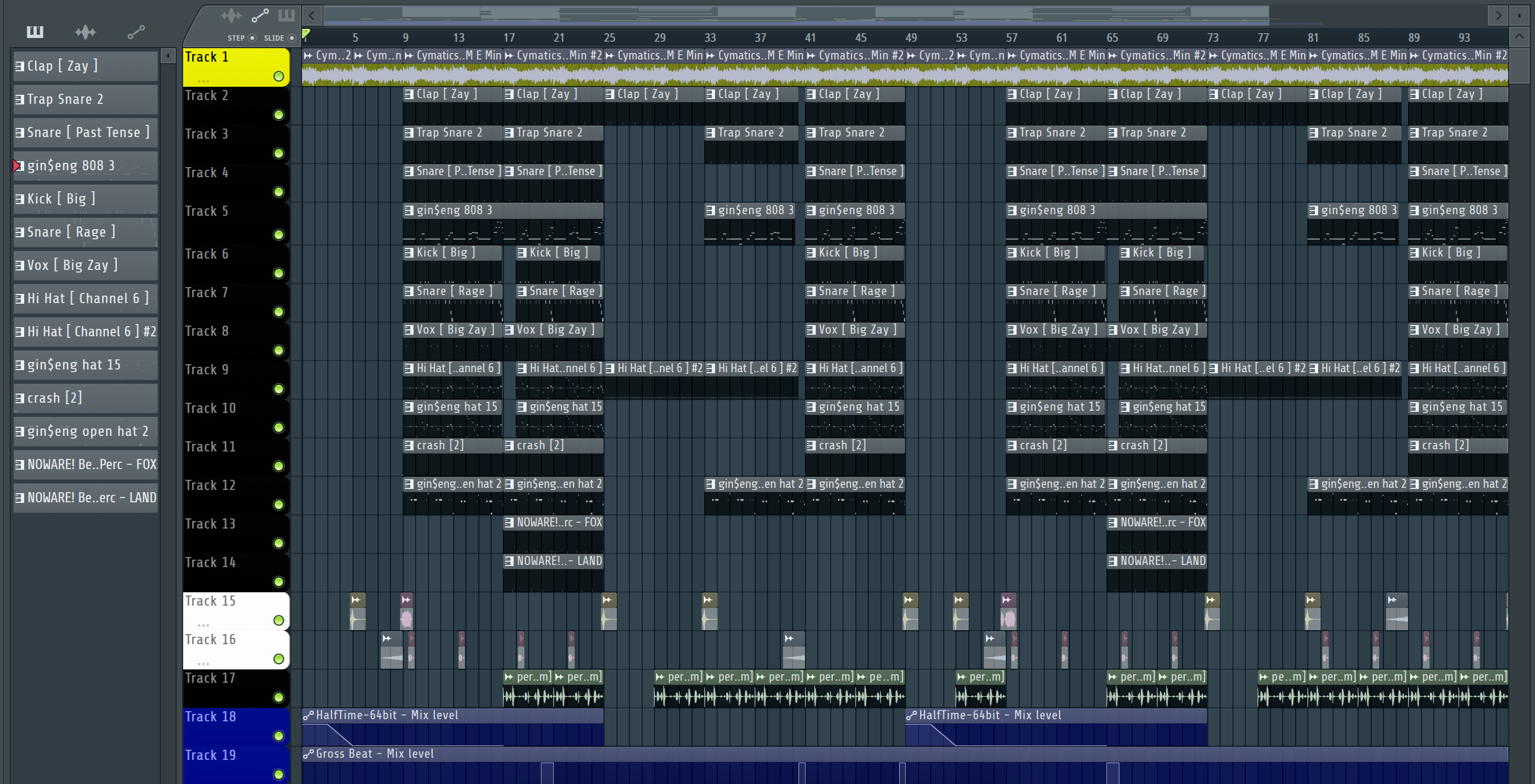The image size is (1535, 784).
Task: Select Hi Hat [ Channel 6 ] pattern in picker
Action: point(85,298)
